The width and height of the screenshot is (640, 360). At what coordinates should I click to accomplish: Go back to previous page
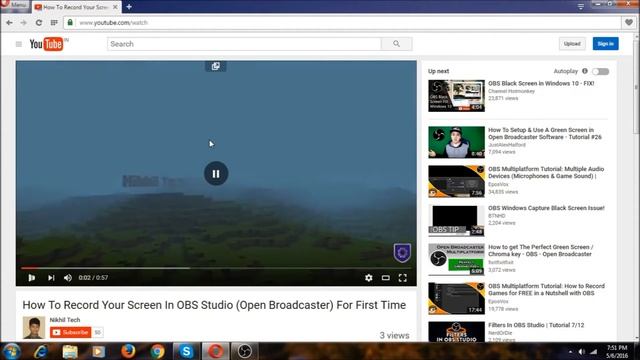click(9, 23)
